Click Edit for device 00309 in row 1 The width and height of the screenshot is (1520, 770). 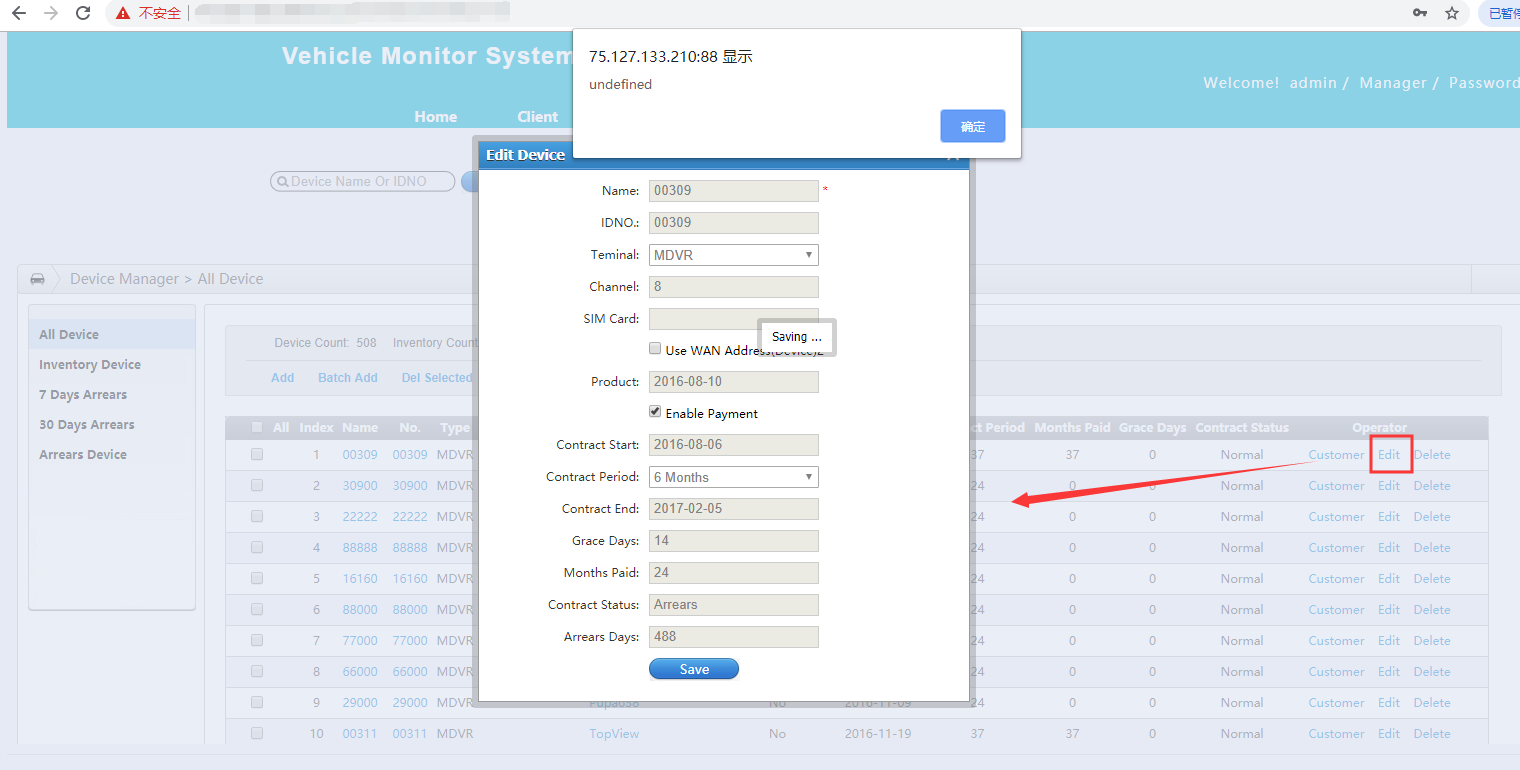(1389, 455)
